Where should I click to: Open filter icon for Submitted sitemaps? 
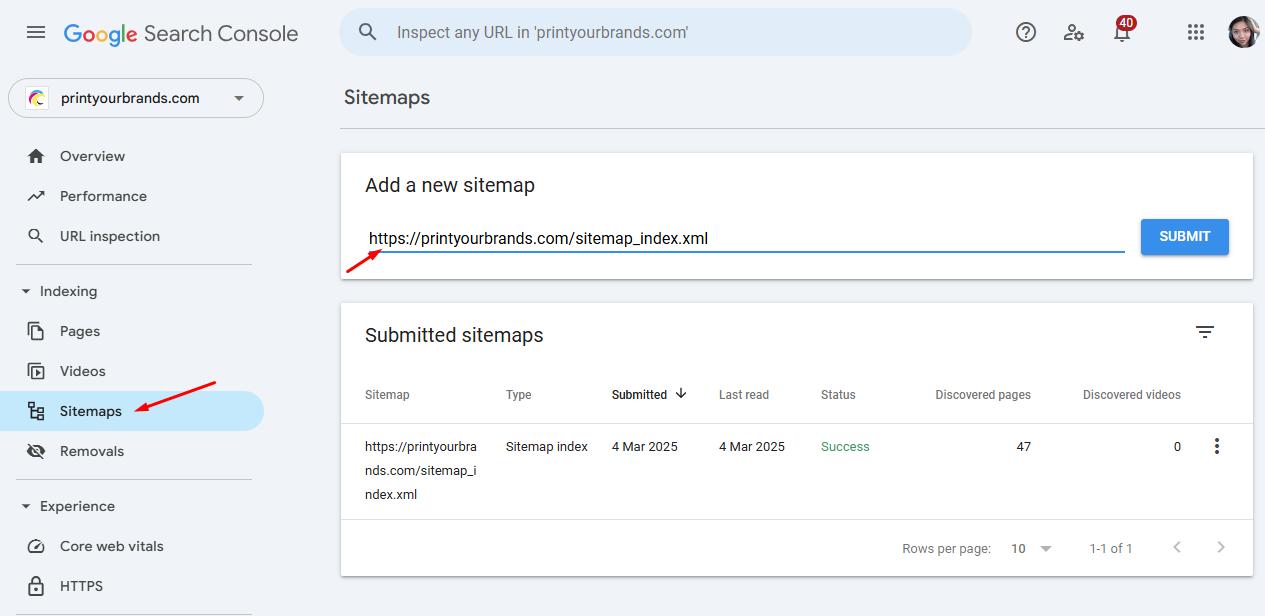tap(1205, 332)
